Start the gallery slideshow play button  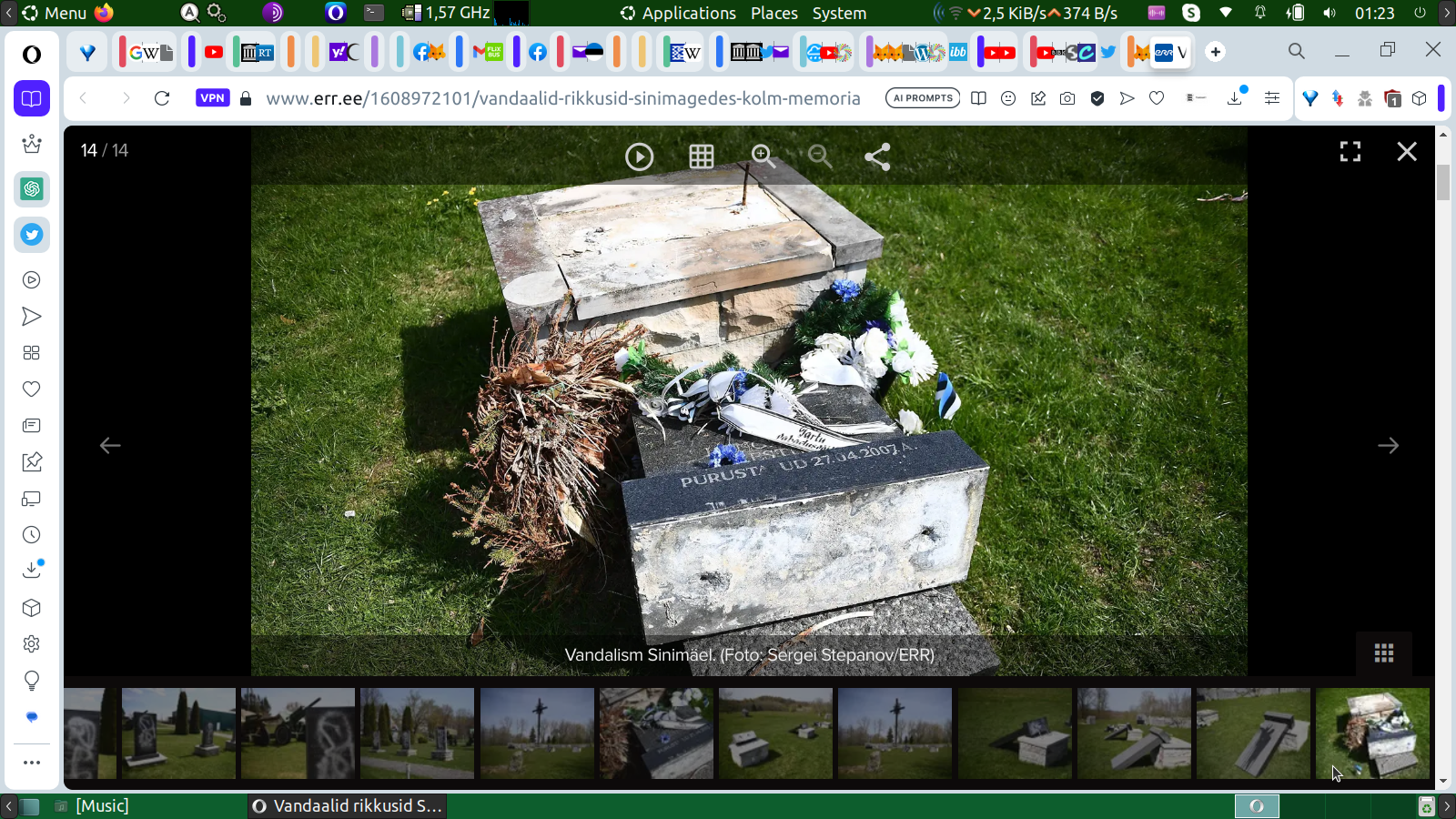(x=639, y=157)
